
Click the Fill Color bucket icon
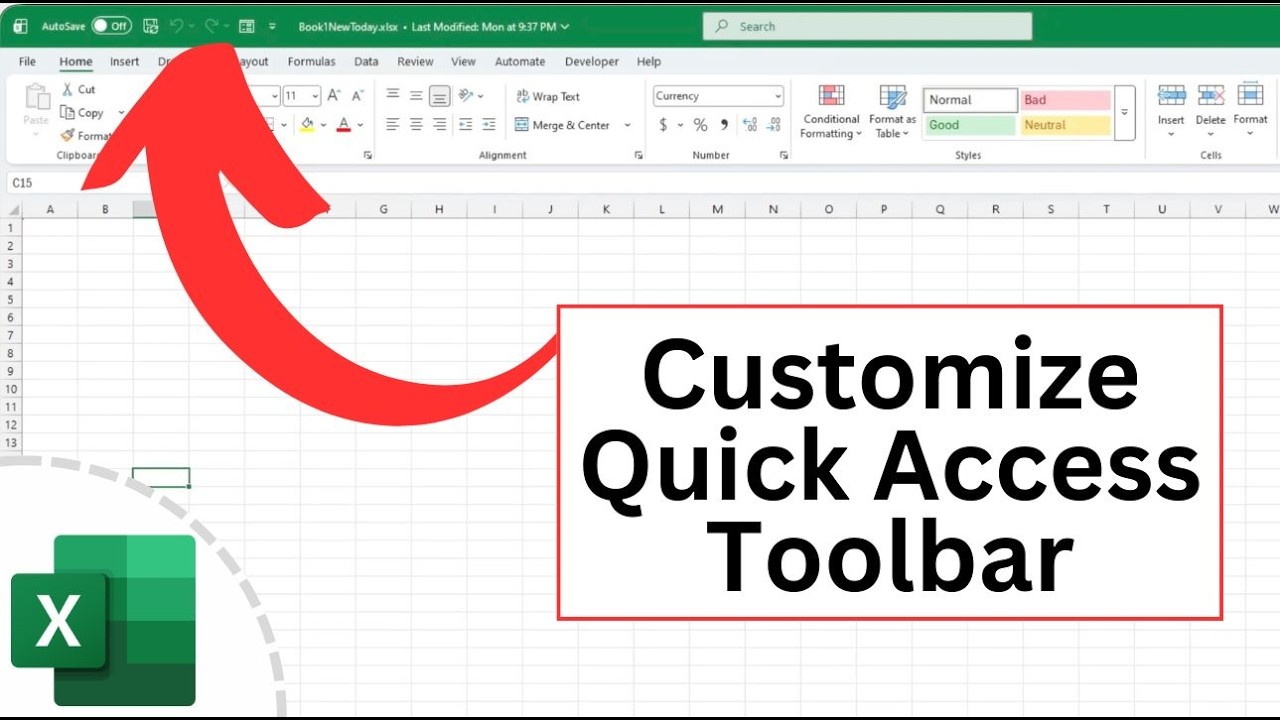click(307, 125)
